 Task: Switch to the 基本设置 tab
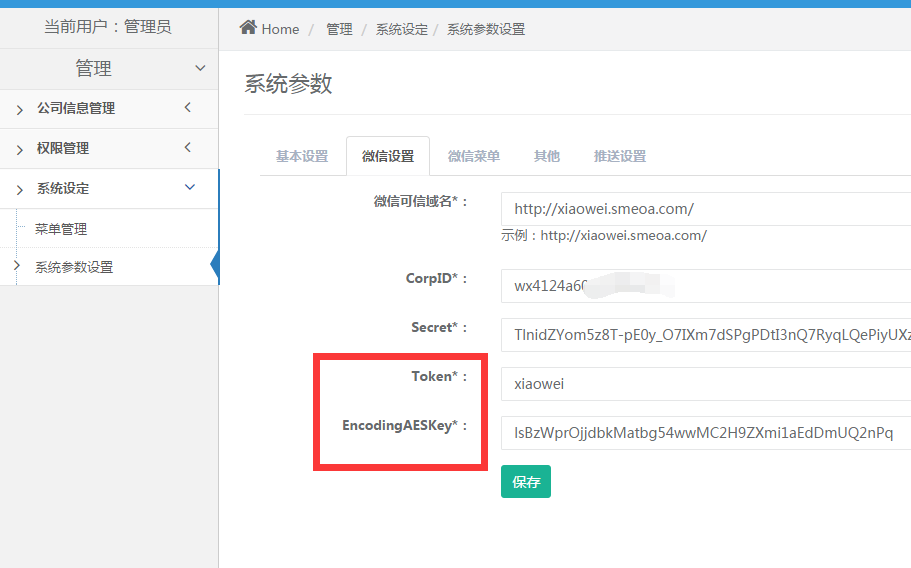tap(302, 156)
